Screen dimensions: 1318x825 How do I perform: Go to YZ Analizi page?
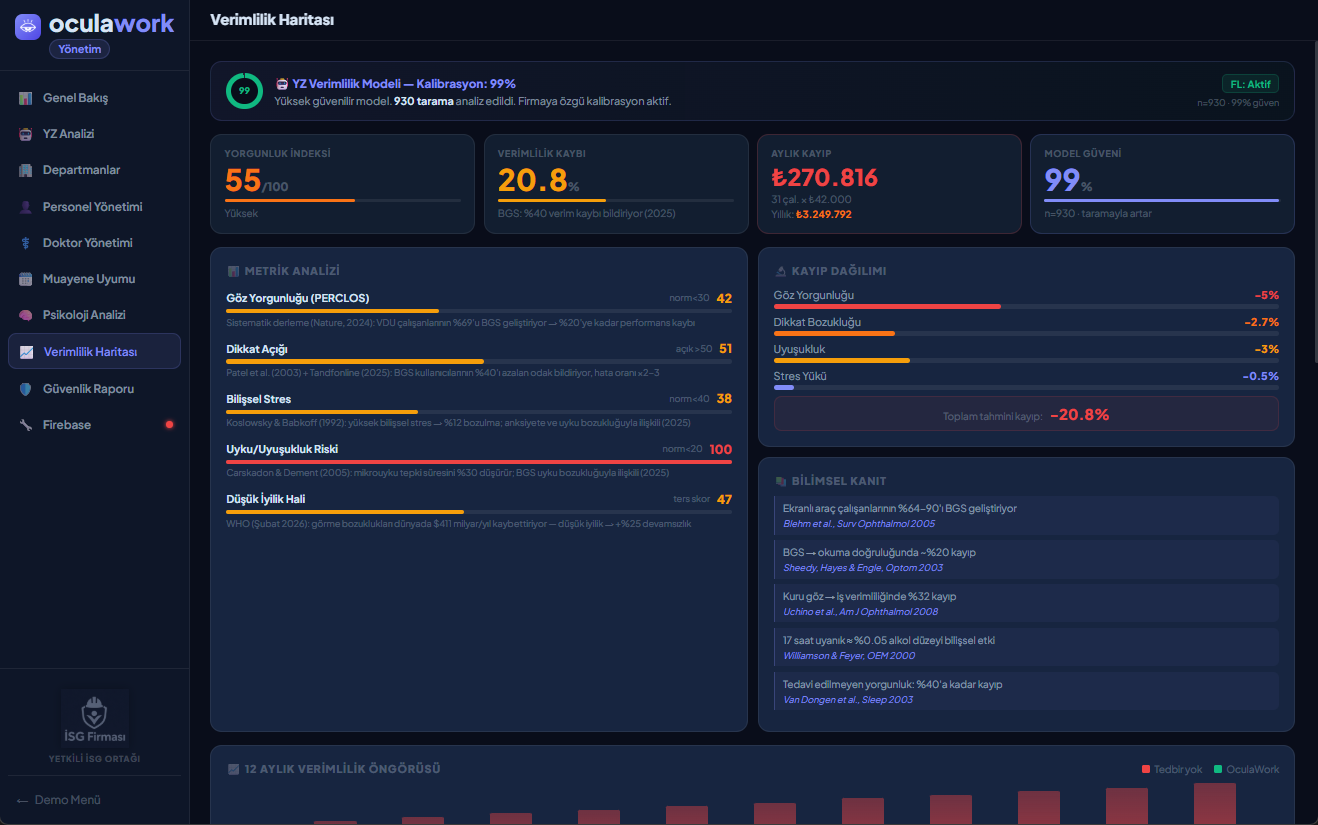tap(94, 134)
